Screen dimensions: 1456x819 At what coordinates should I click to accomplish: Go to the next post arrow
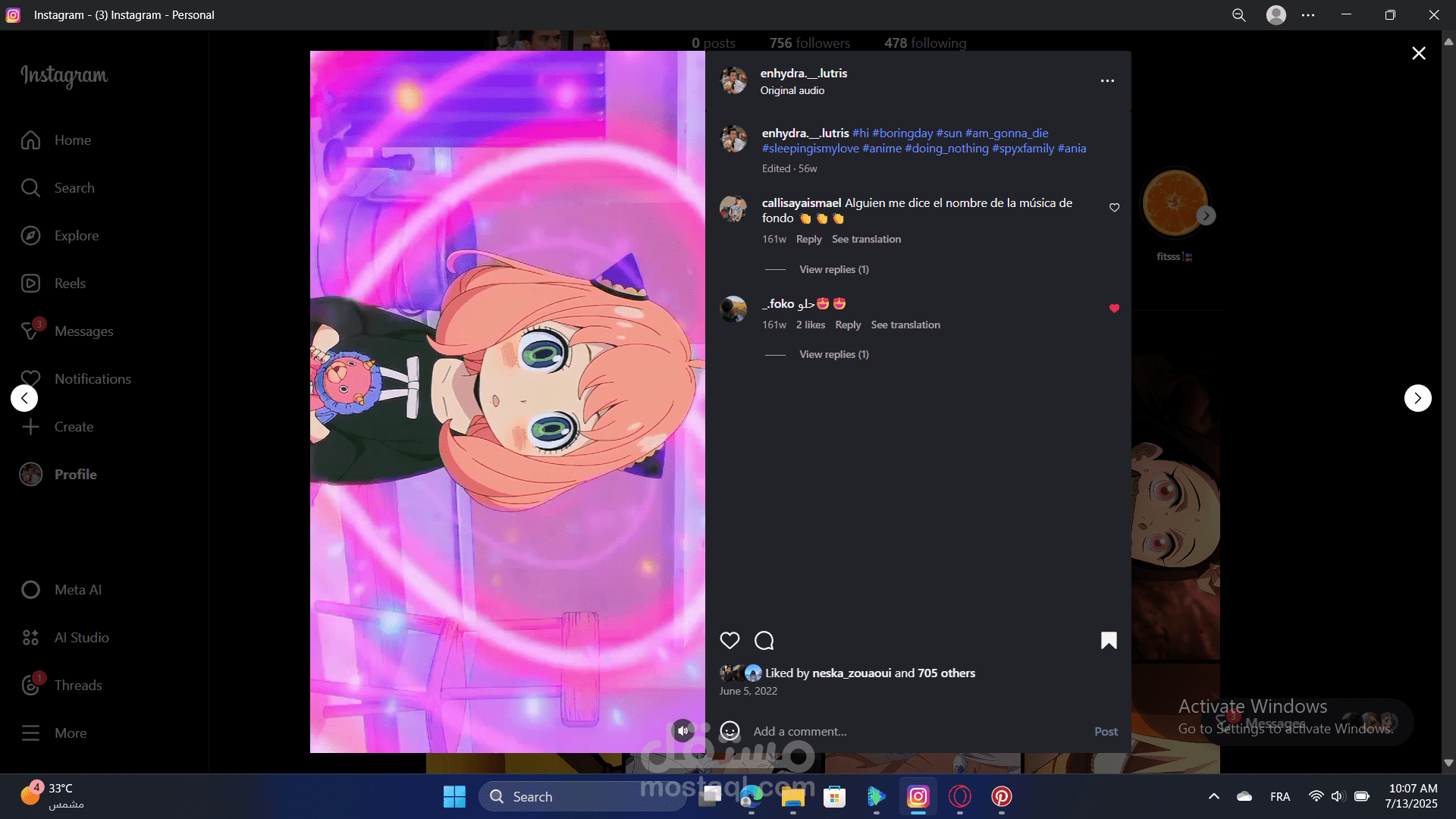pyautogui.click(x=1417, y=398)
